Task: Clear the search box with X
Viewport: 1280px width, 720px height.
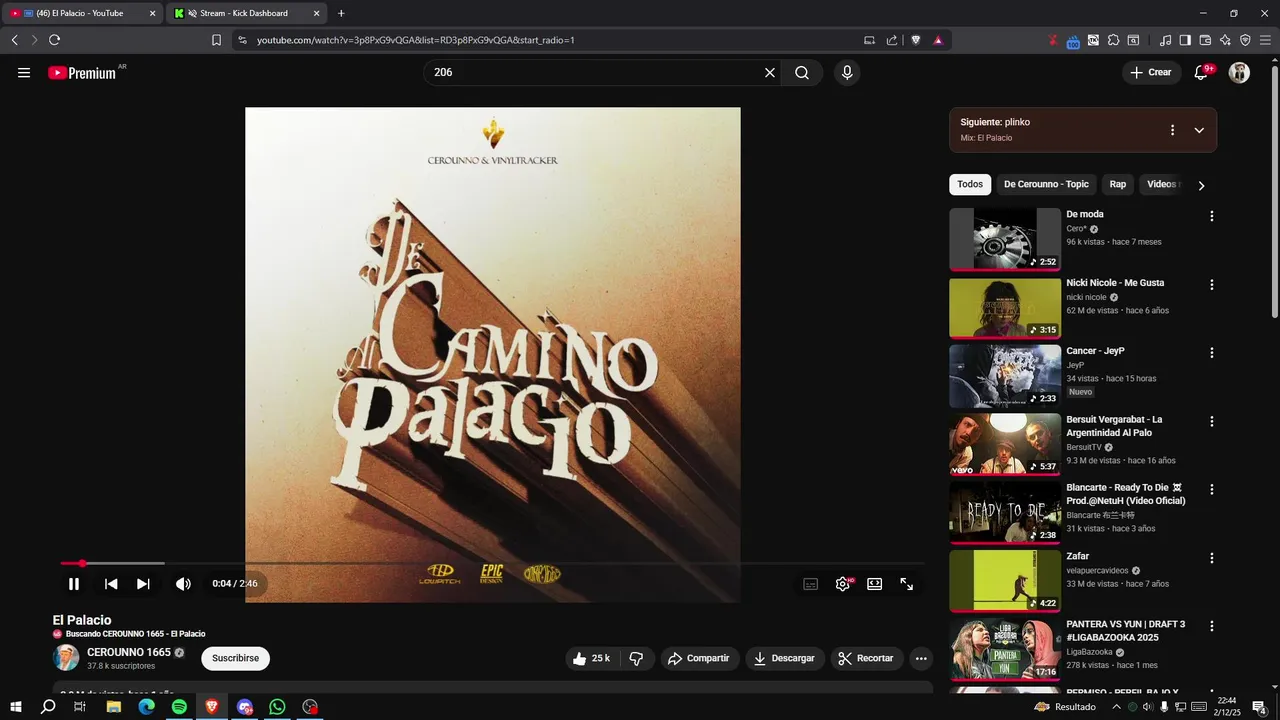Action: pyautogui.click(x=770, y=73)
